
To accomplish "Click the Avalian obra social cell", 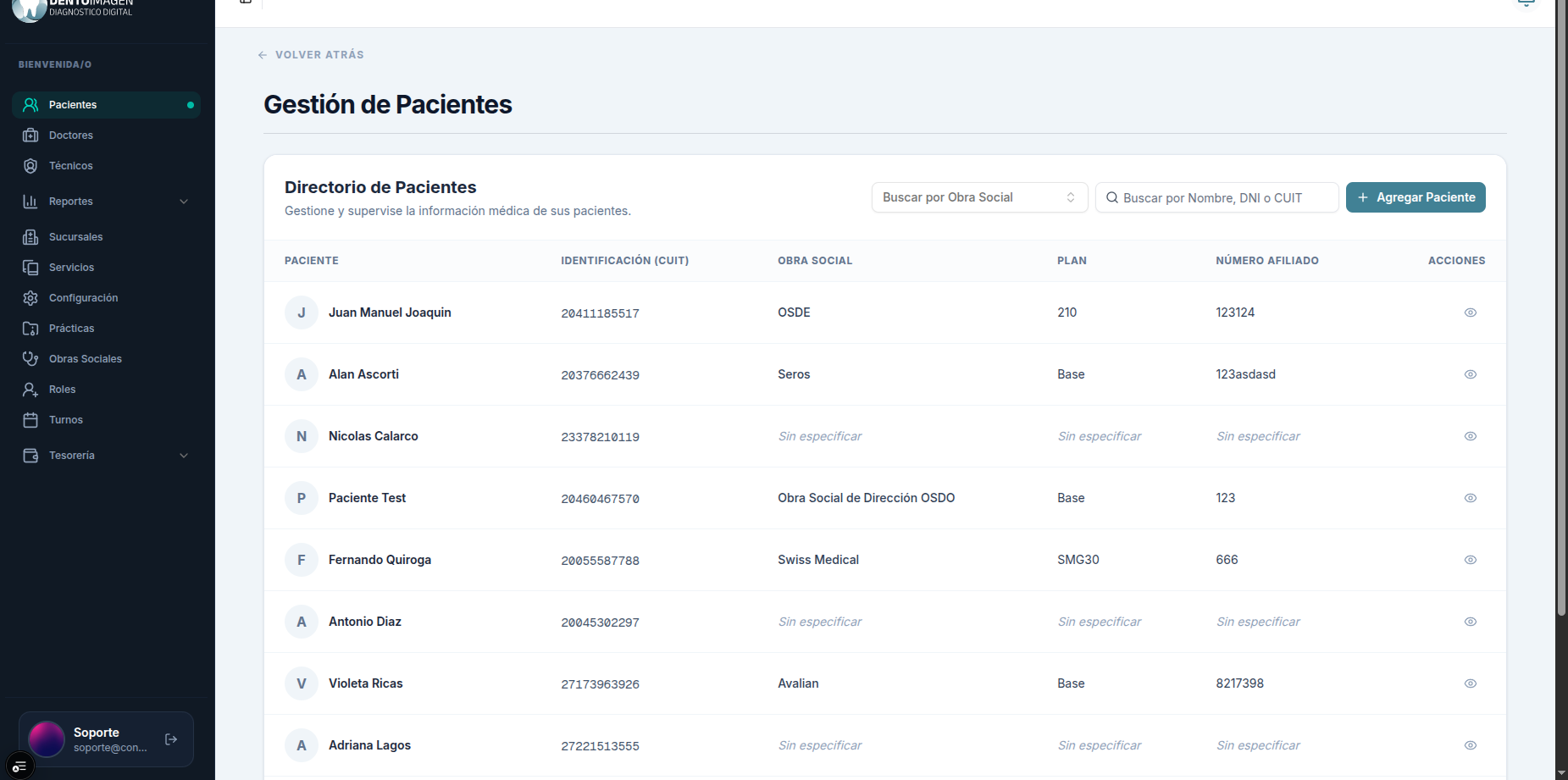I will [798, 683].
